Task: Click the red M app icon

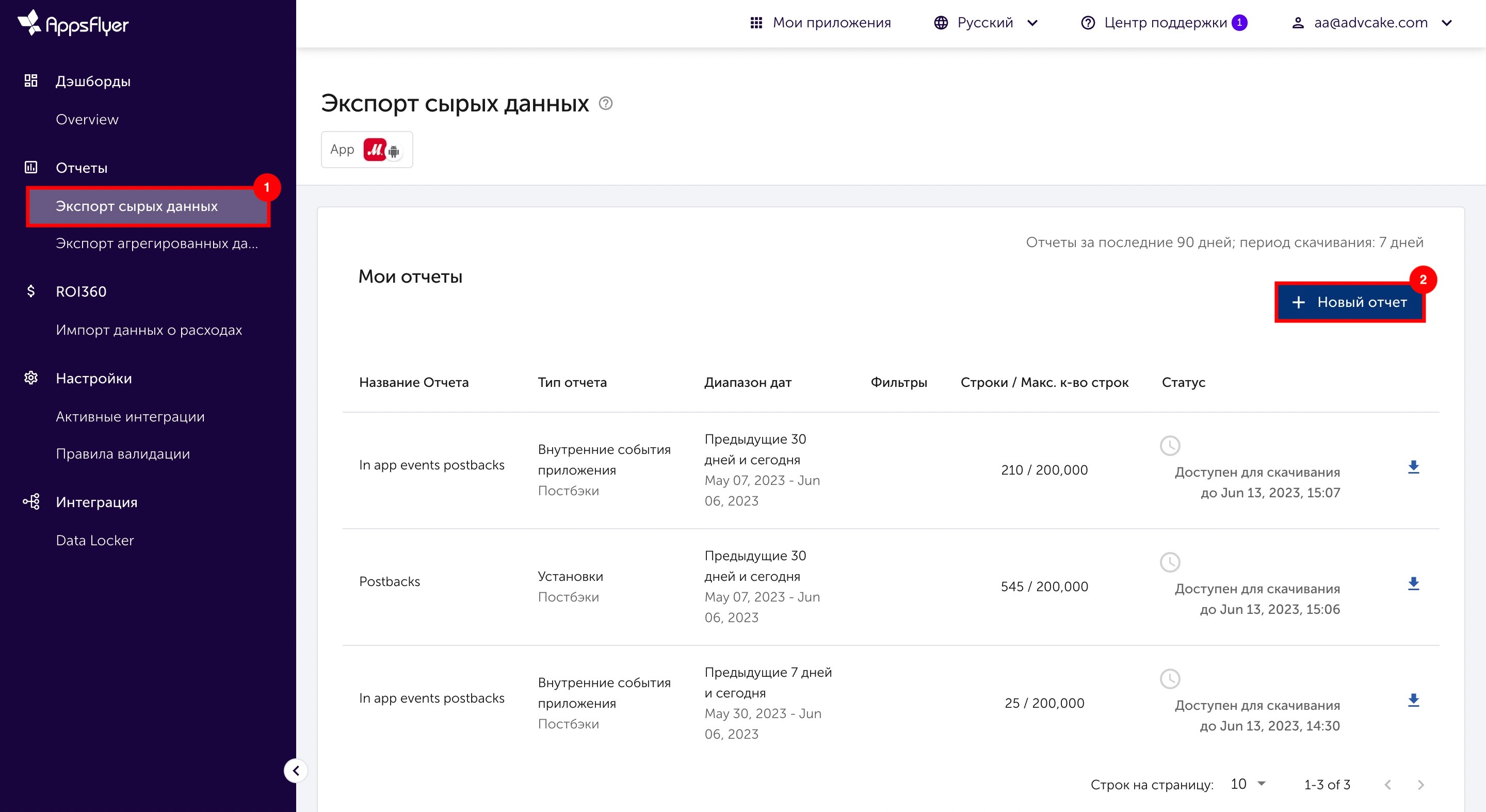Action: coord(375,150)
